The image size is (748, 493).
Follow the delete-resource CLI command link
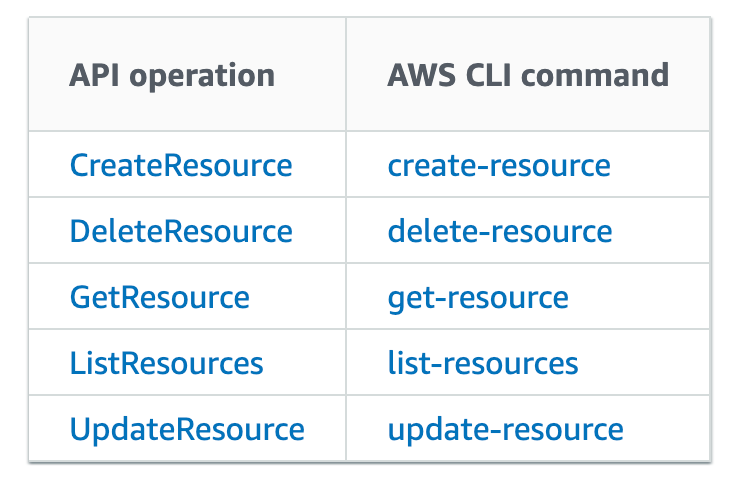coord(500,231)
